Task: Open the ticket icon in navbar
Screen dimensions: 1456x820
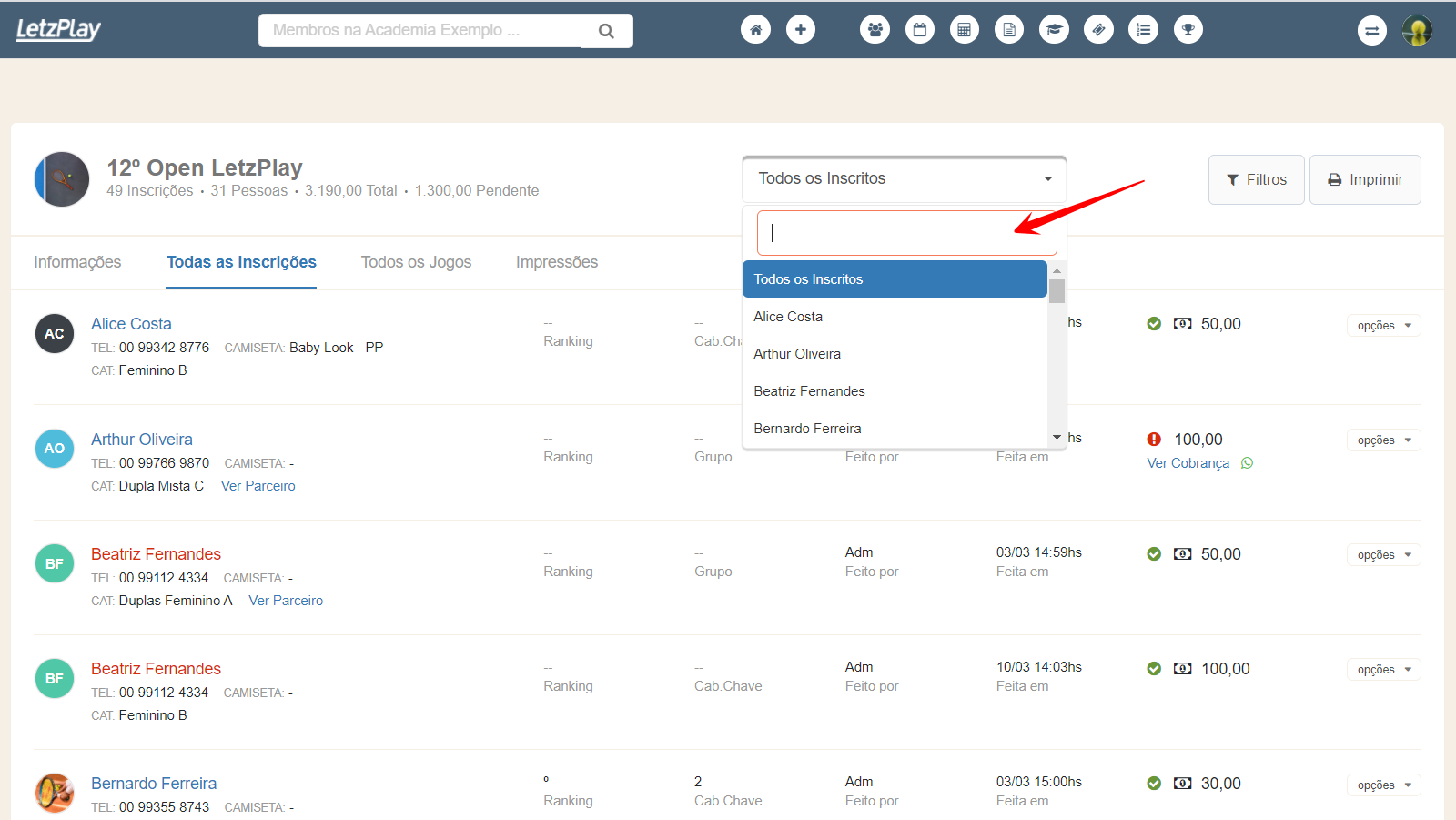Action: click(1098, 30)
